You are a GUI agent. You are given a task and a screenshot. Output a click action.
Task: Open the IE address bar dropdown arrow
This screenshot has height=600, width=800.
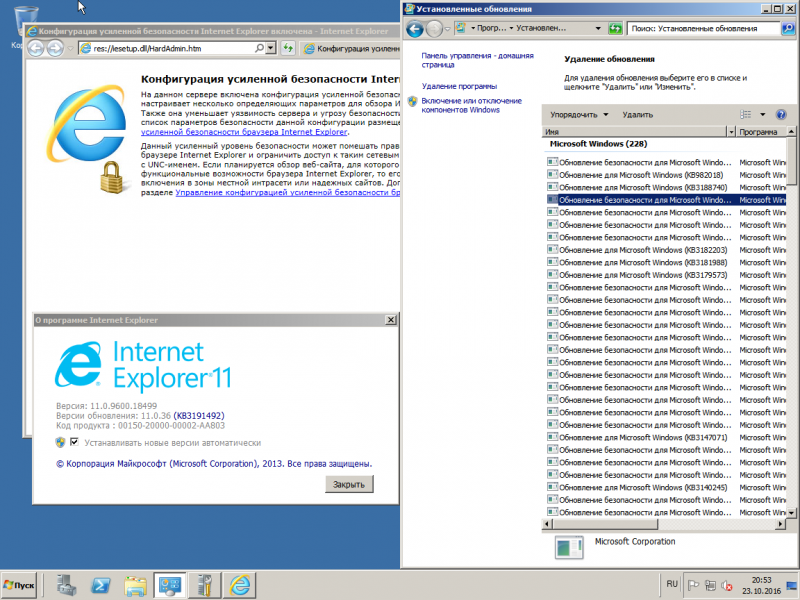(x=271, y=48)
